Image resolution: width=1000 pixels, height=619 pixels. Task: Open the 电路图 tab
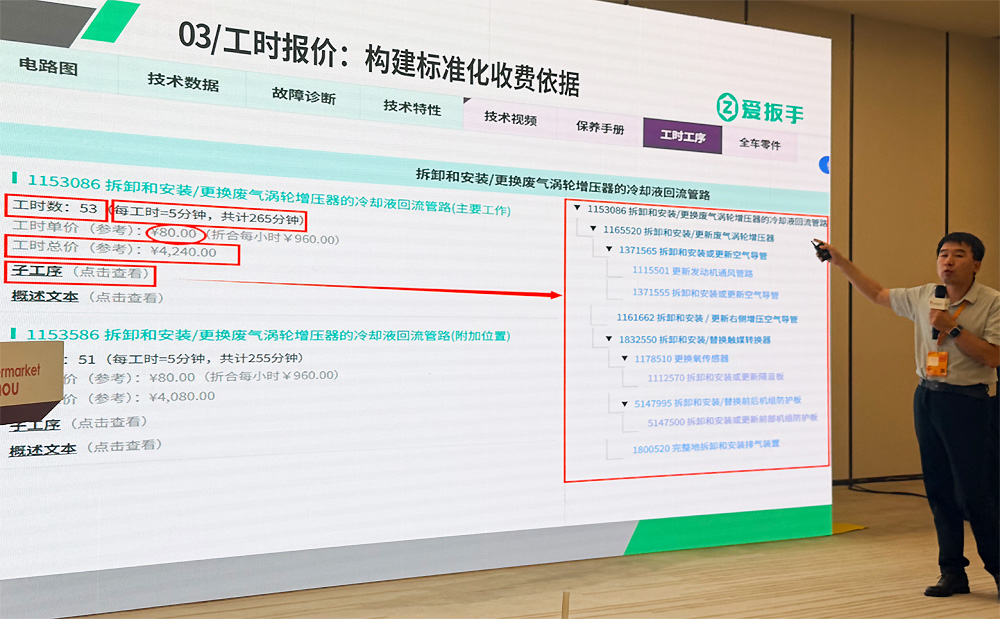(x=48, y=66)
